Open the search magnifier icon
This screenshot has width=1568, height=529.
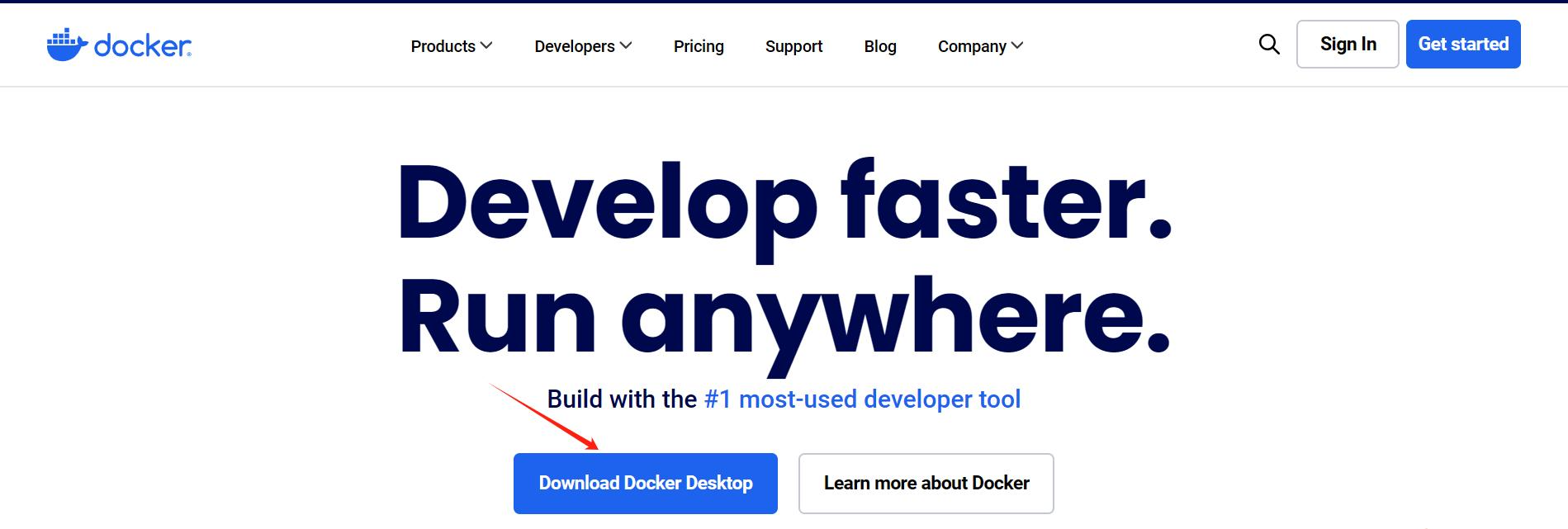pos(1269,45)
